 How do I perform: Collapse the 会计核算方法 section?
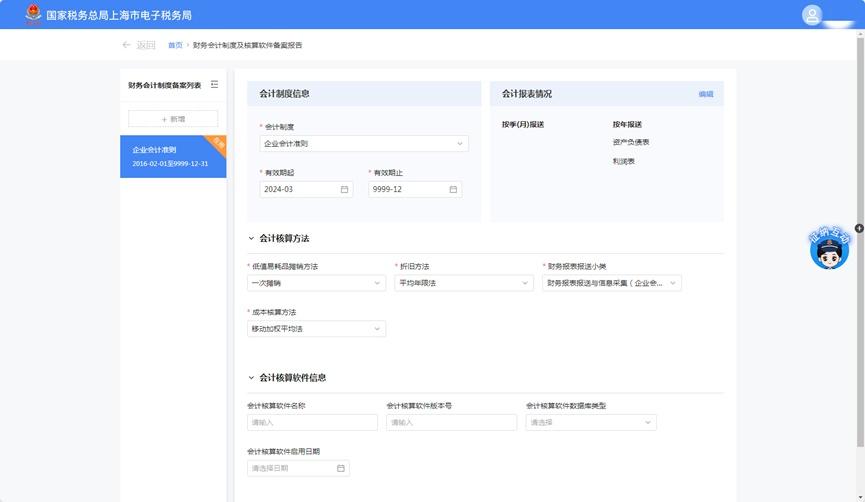(251, 238)
